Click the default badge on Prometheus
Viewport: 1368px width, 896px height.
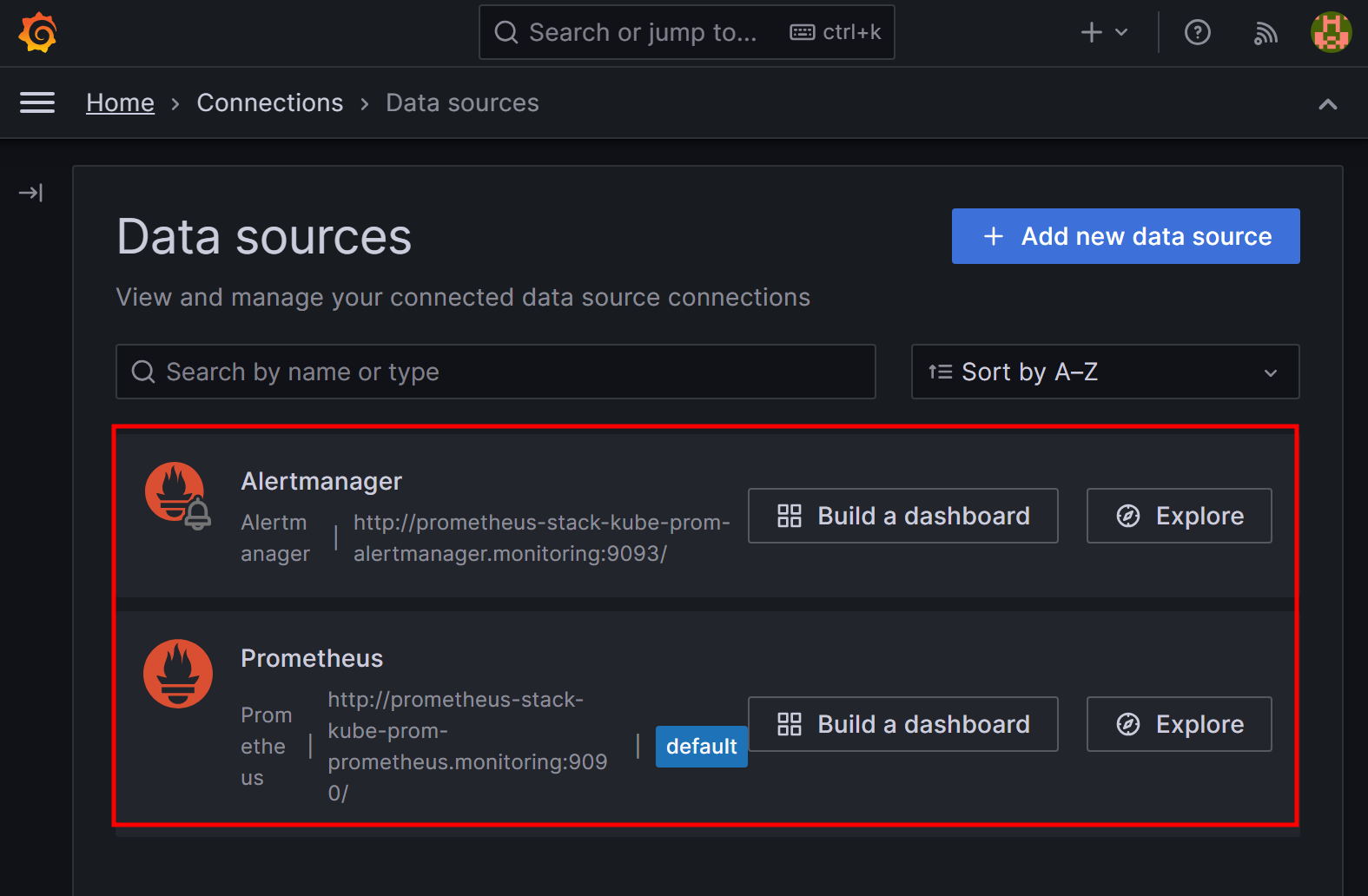(x=702, y=747)
